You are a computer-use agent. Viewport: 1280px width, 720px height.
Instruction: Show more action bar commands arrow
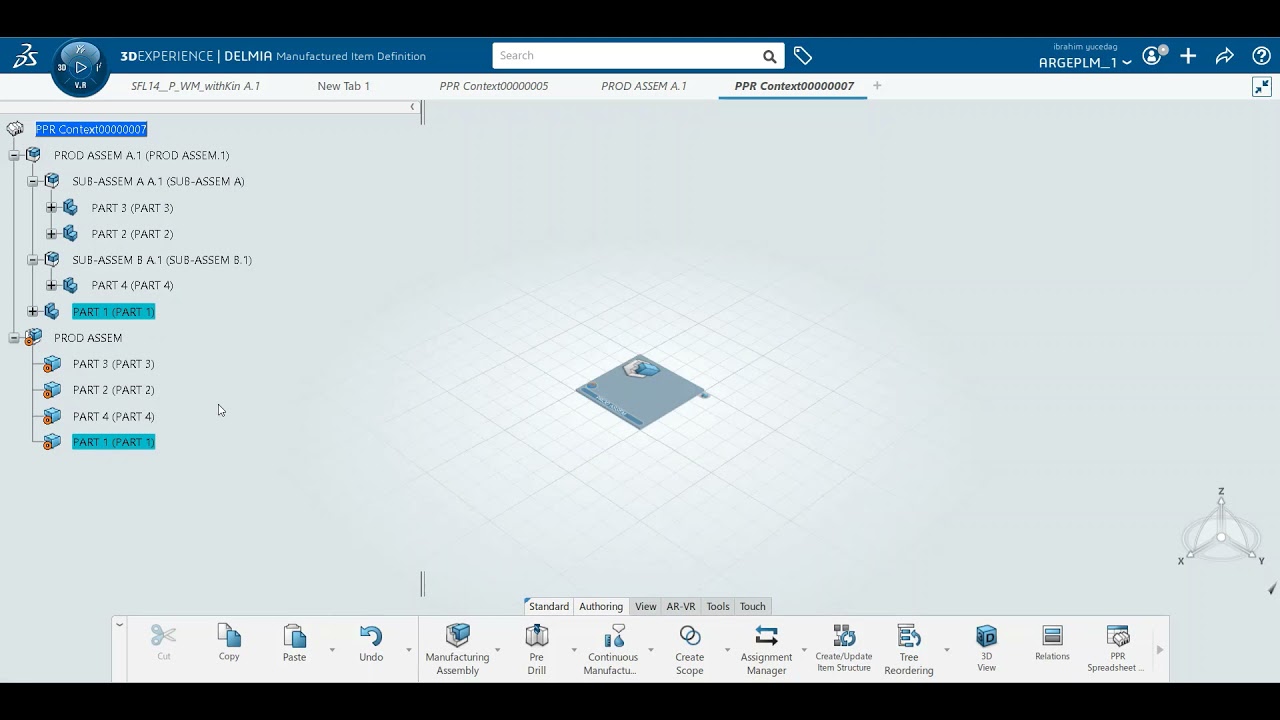point(1160,650)
